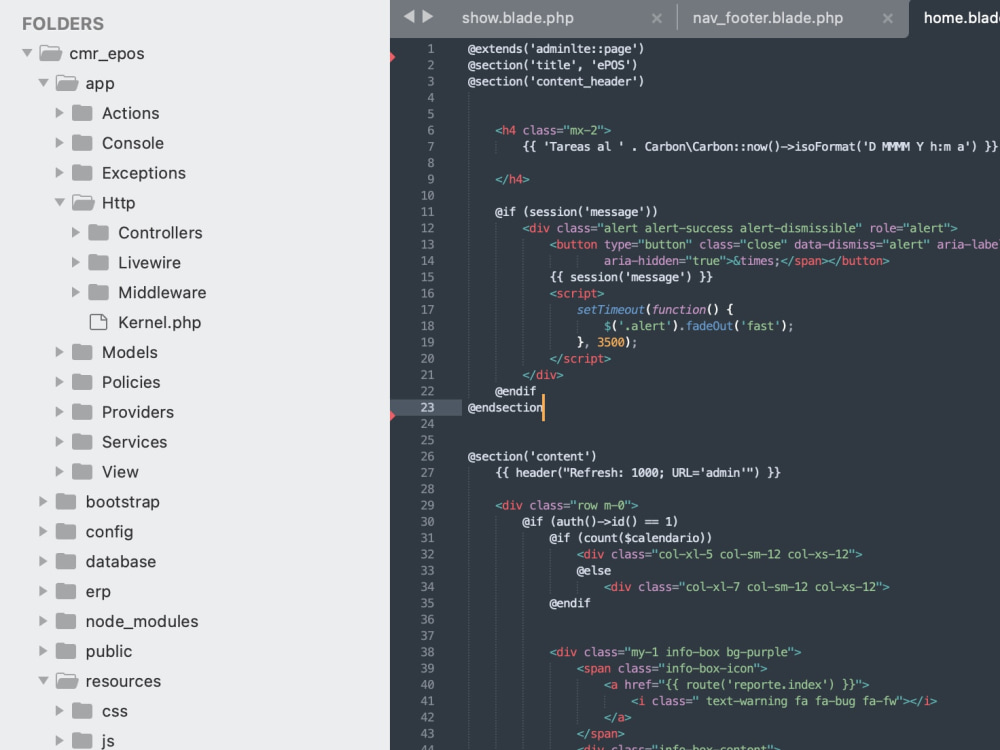Click the Actions folder icon
Viewport: 1000px width, 750px height.
click(82, 113)
